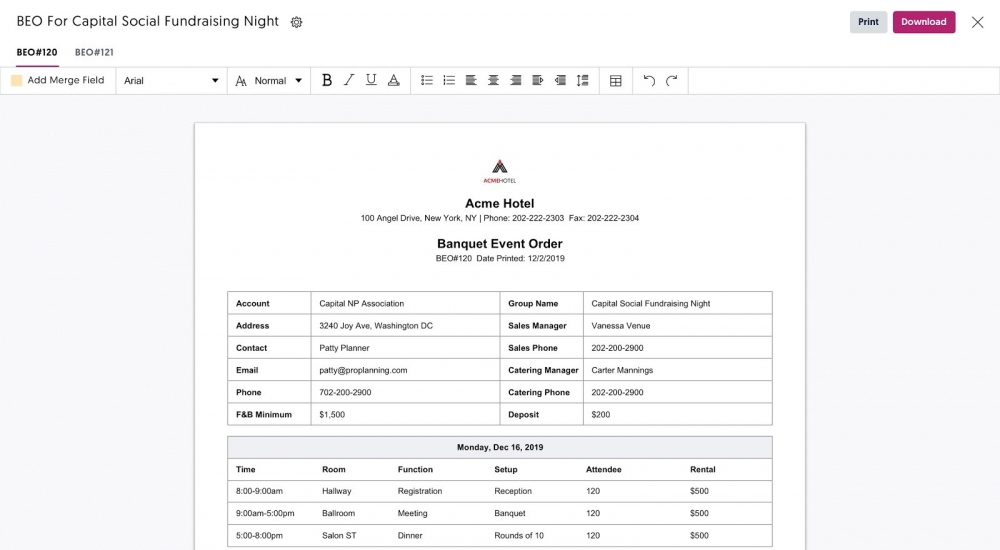This screenshot has width=1000, height=550.
Task: Adjust line spacing from the toolbar
Action: [583, 81]
